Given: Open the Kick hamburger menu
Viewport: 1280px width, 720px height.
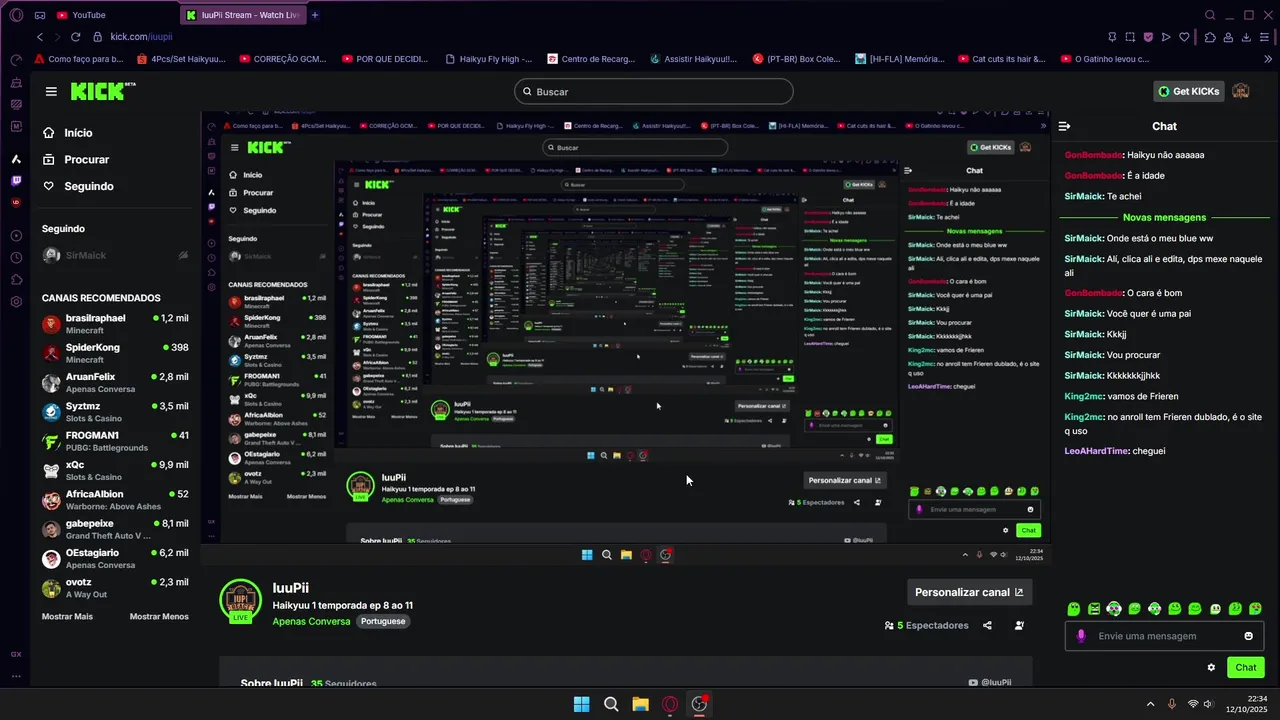Looking at the screenshot, I should tap(51, 91).
